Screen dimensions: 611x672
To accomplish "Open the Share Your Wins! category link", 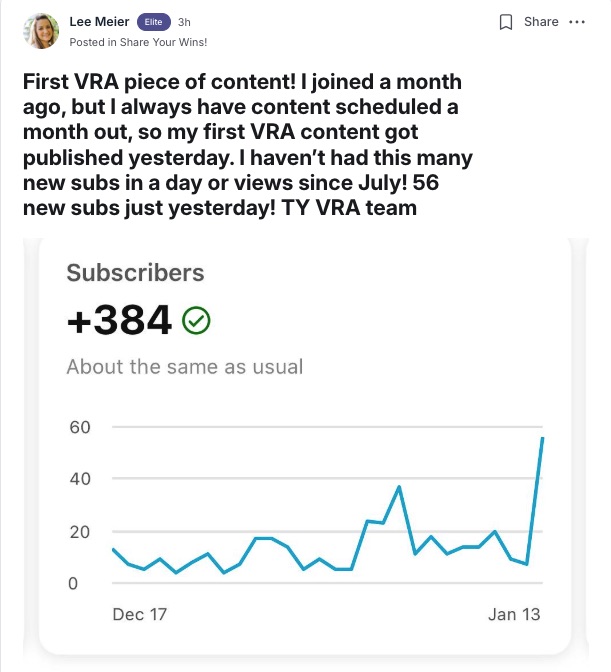I will click(163, 42).
